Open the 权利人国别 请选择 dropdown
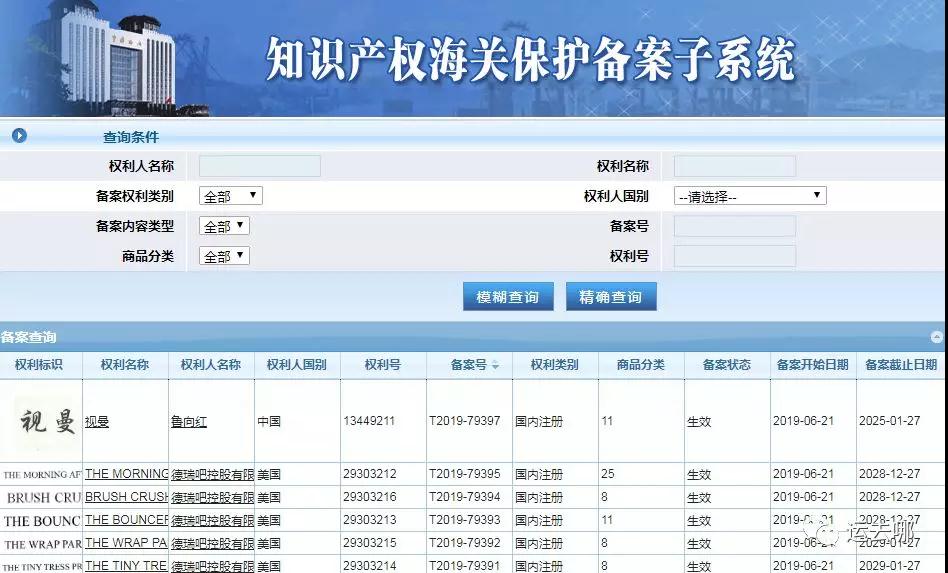The image size is (948, 573). tap(750, 196)
